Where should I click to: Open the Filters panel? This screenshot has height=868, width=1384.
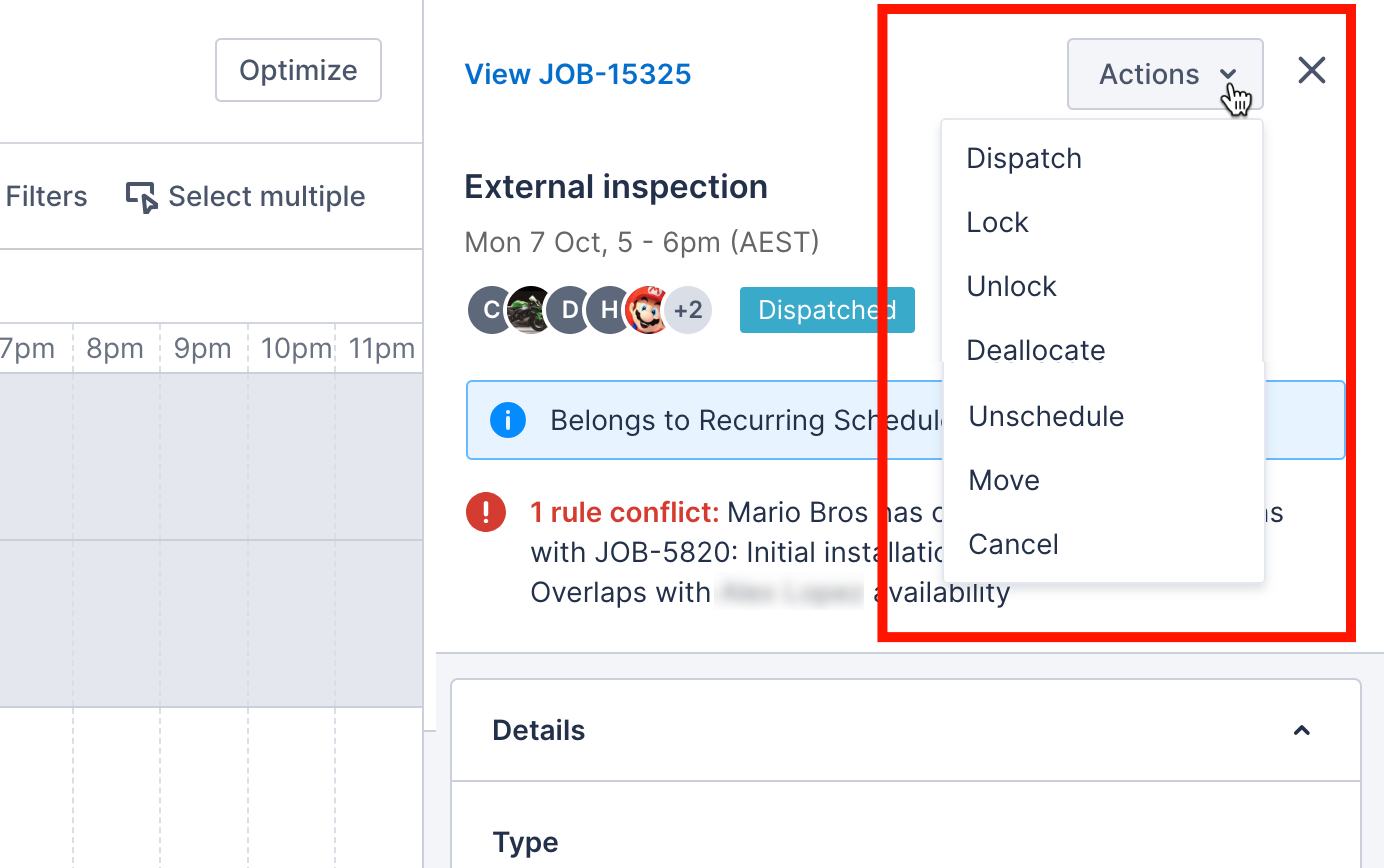[45, 196]
